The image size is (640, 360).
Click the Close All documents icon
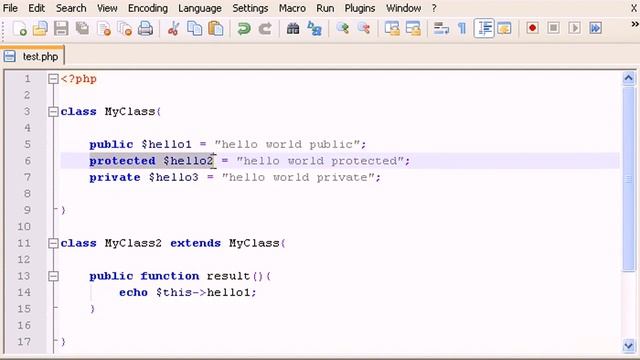click(124, 29)
